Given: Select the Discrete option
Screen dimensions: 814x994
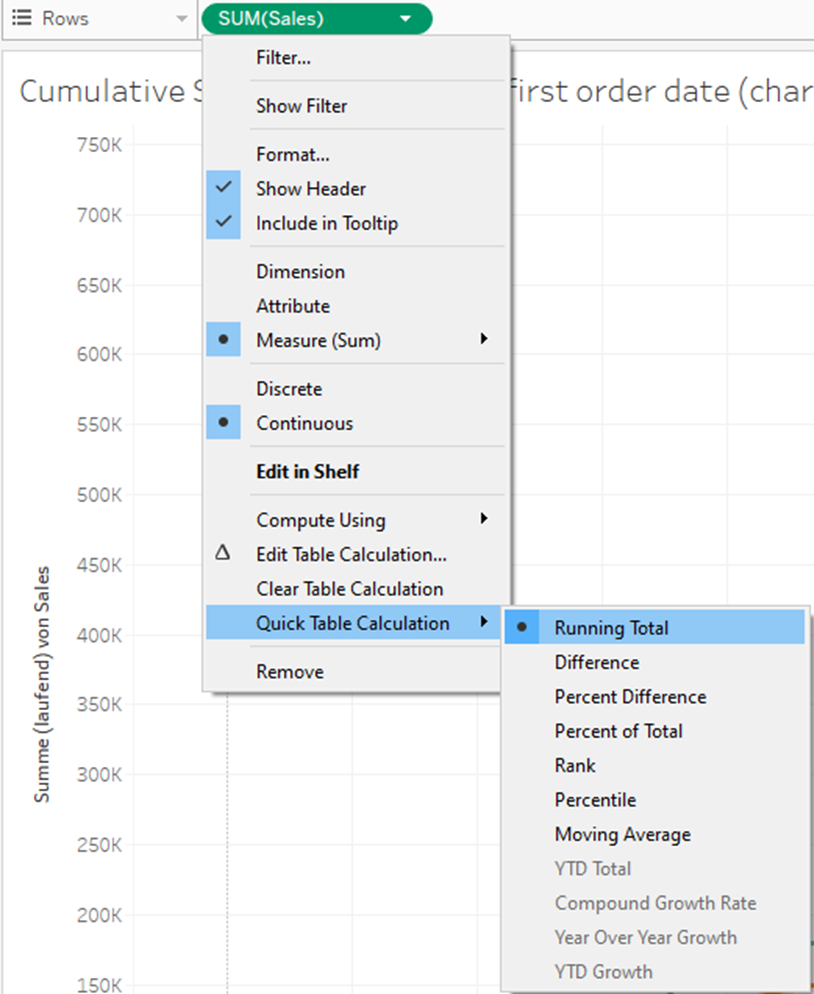Looking at the screenshot, I should 288,389.
